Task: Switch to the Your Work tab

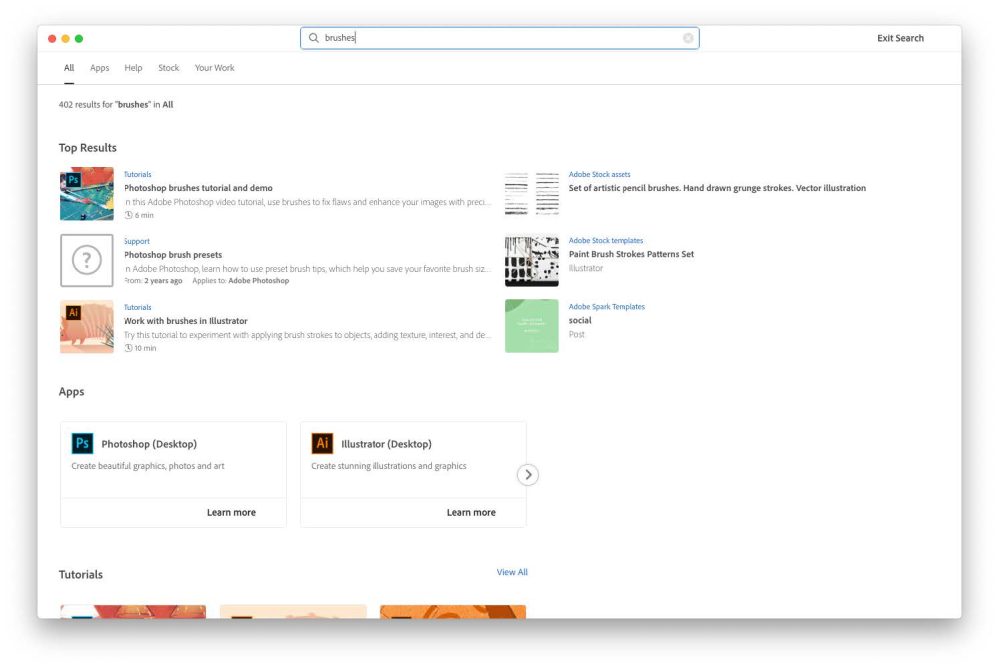Action: 214,67
